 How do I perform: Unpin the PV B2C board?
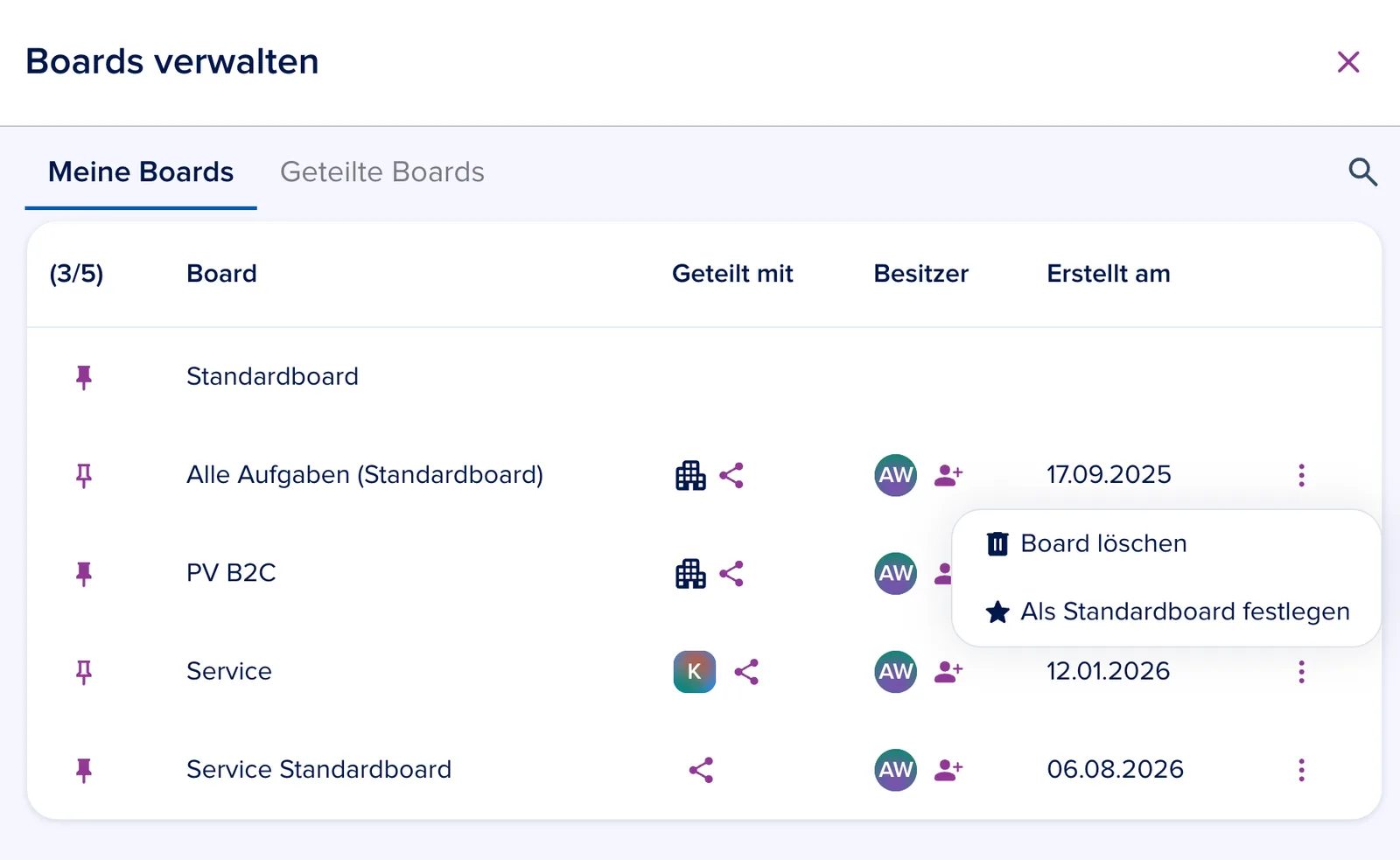click(x=84, y=574)
